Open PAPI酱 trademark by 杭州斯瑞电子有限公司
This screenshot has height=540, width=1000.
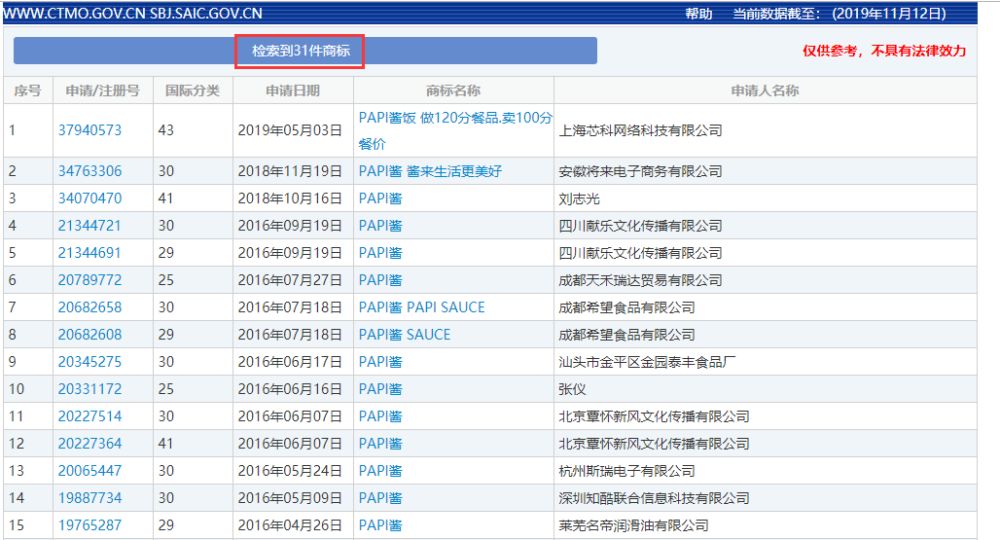pos(381,471)
